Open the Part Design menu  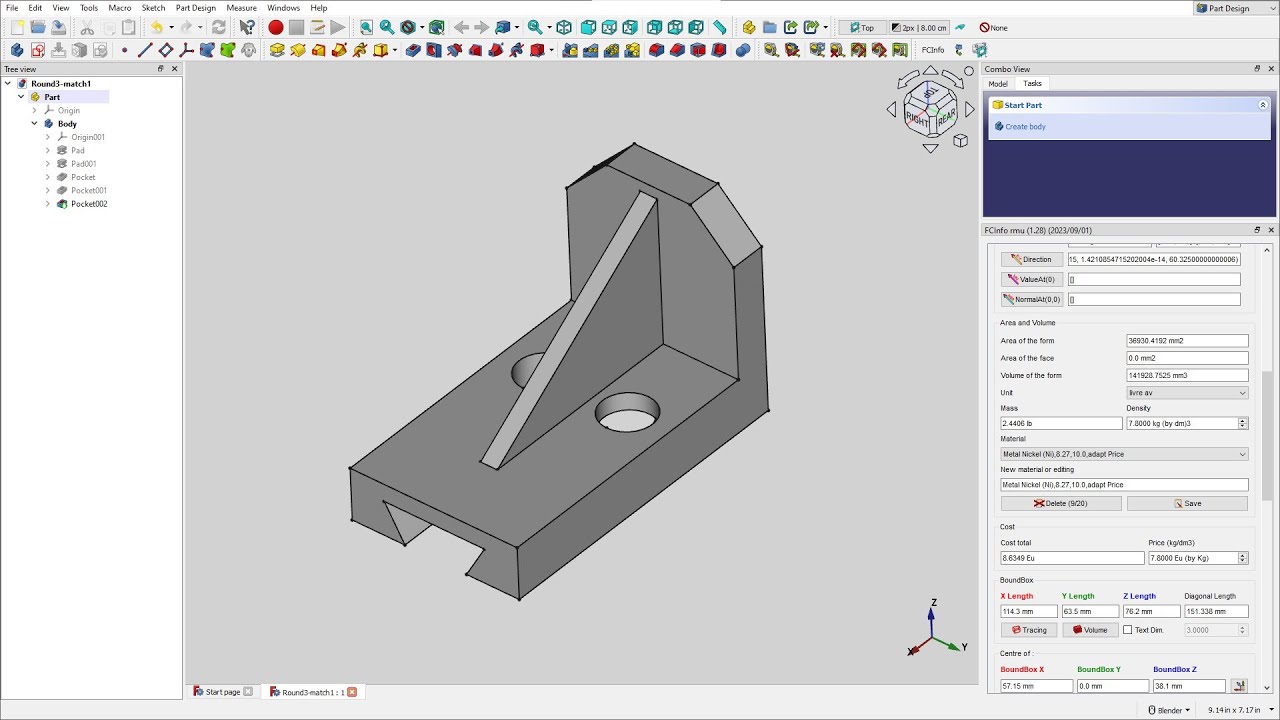(195, 8)
